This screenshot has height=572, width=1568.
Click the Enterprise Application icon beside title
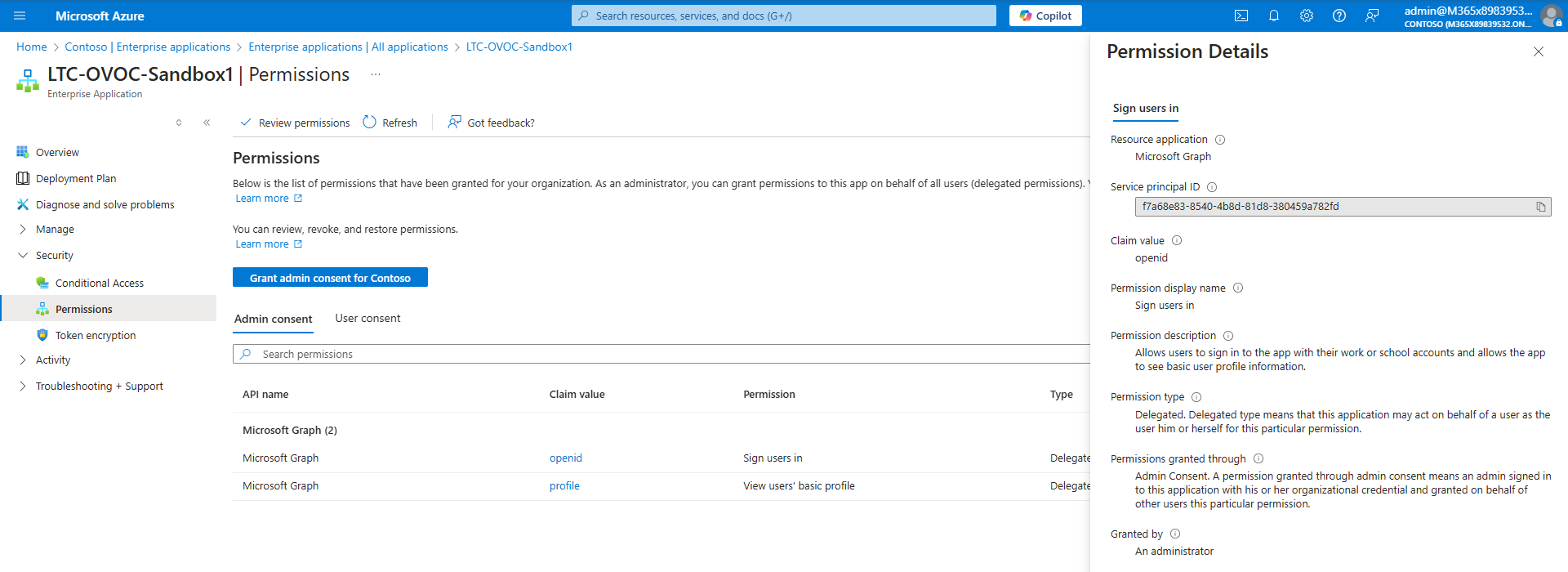pos(28,80)
